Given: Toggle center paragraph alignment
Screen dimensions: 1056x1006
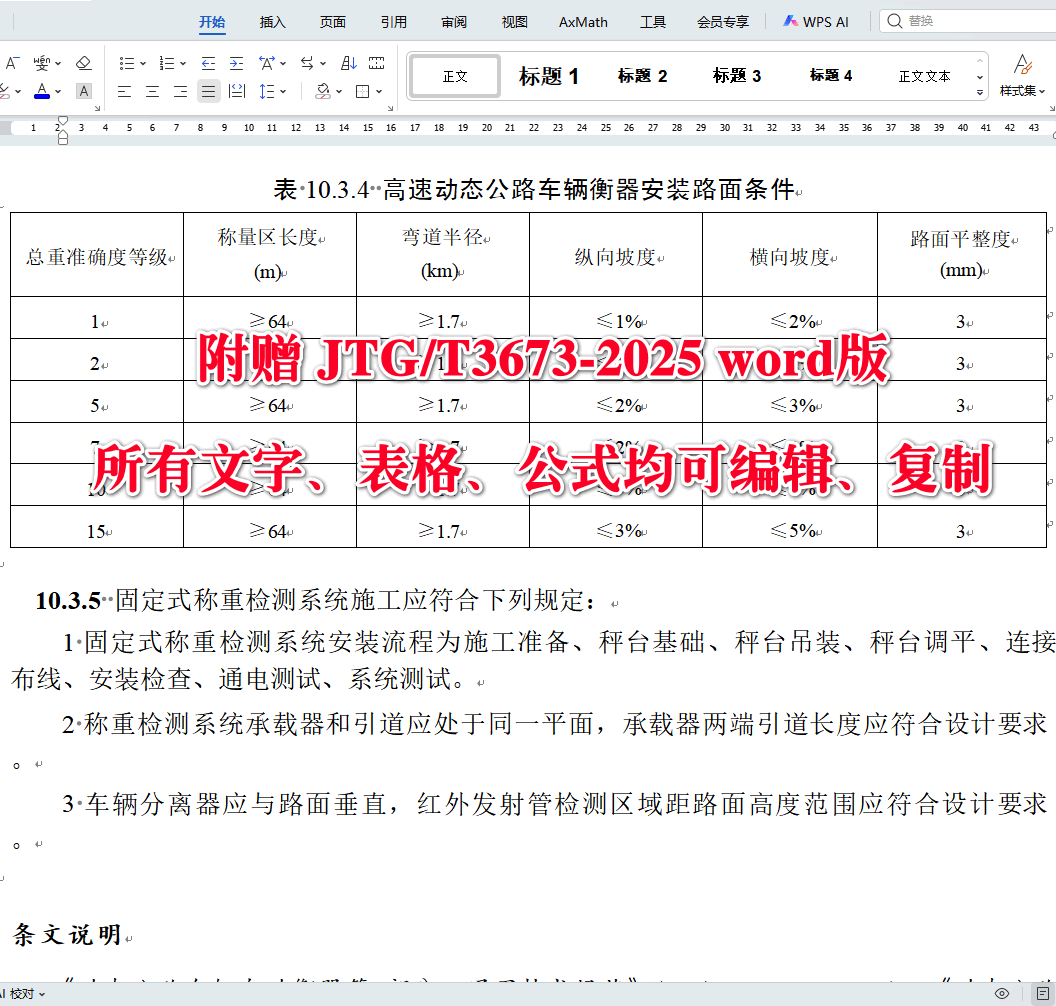Looking at the screenshot, I should tap(152, 91).
